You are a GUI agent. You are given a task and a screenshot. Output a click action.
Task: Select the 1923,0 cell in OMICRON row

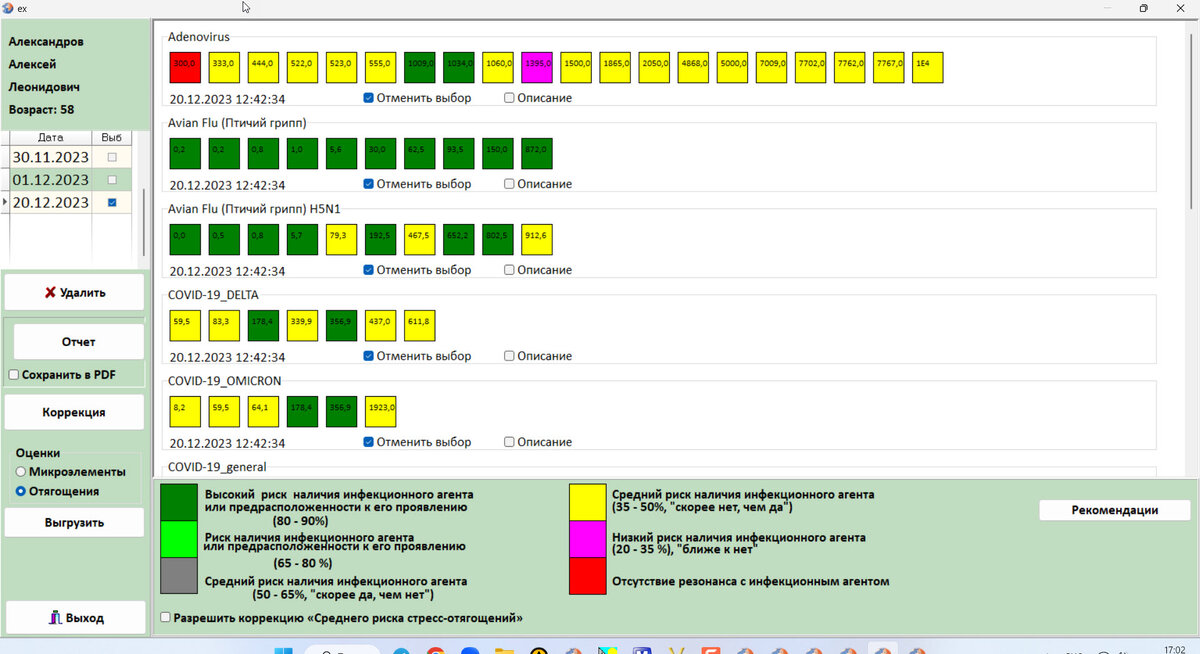[380, 411]
